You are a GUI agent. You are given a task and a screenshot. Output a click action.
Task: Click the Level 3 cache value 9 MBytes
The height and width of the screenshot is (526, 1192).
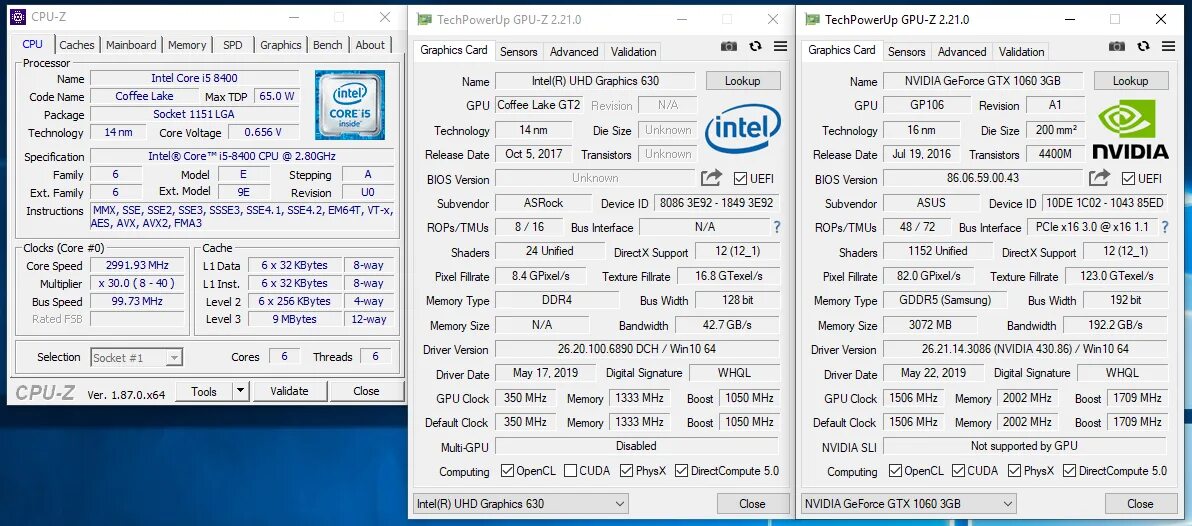pyautogui.click(x=294, y=319)
